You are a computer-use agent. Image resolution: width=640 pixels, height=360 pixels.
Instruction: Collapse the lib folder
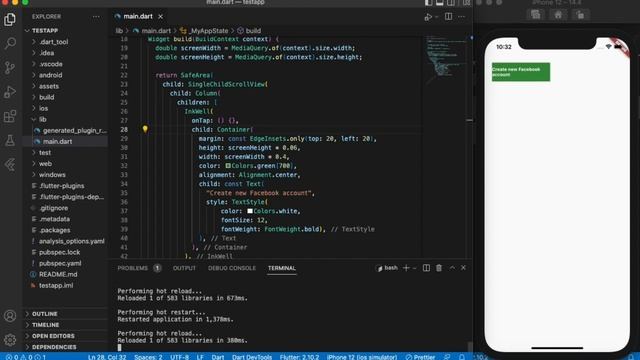[42, 119]
